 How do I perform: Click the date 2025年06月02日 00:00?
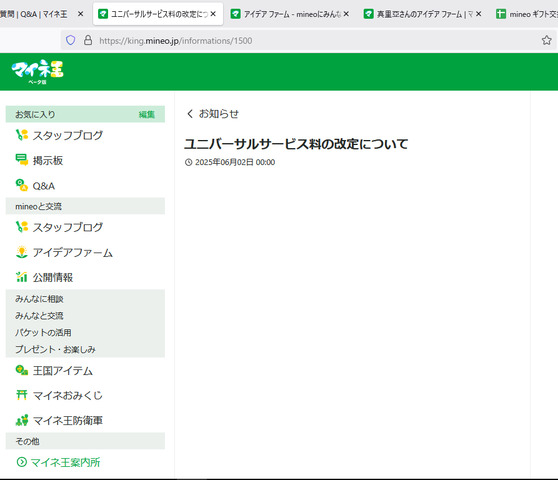235,162
